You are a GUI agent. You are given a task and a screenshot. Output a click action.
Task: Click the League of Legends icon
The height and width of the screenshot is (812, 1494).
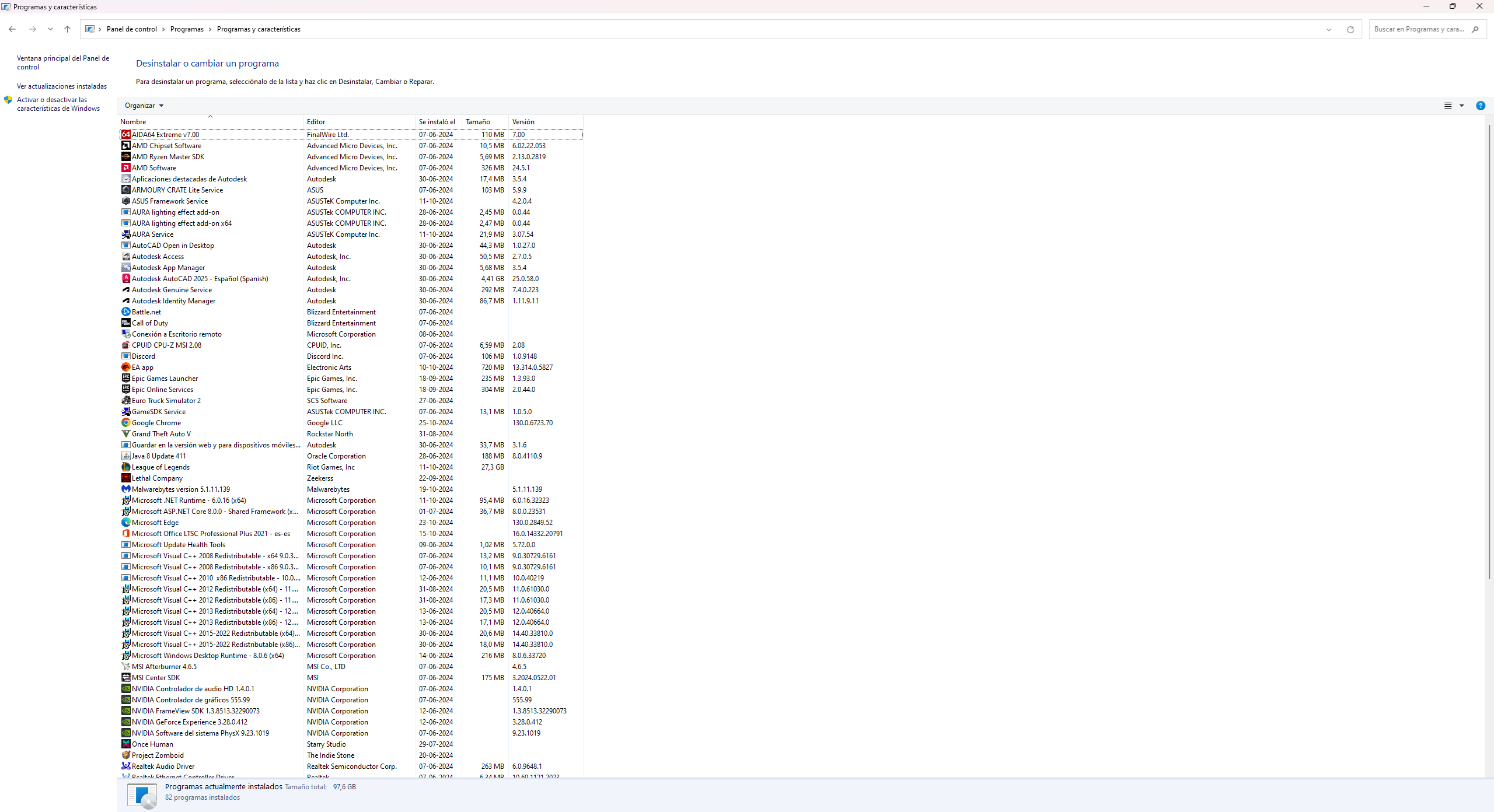point(125,467)
